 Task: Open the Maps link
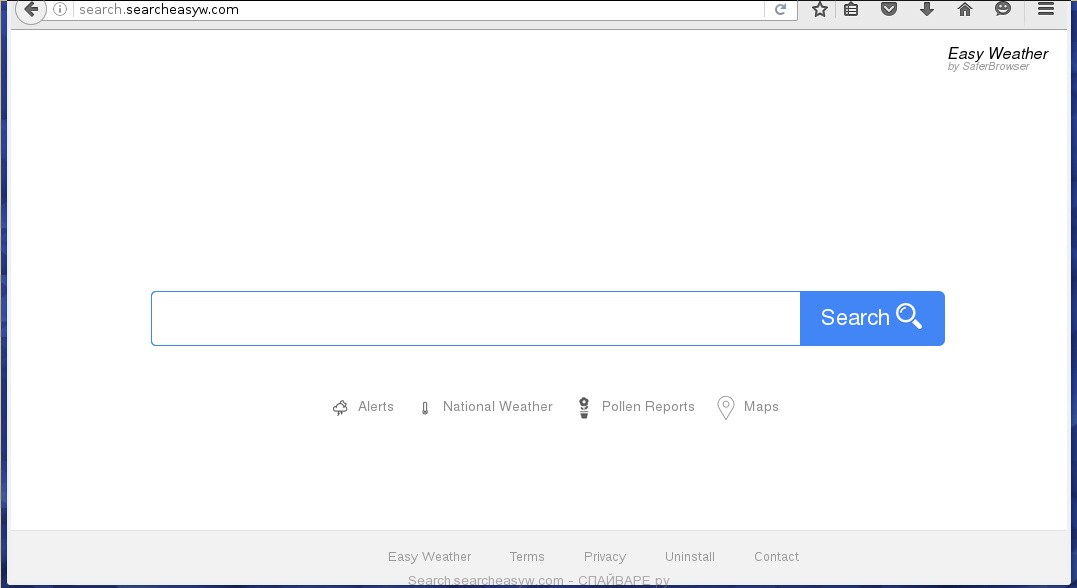pyautogui.click(x=760, y=407)
